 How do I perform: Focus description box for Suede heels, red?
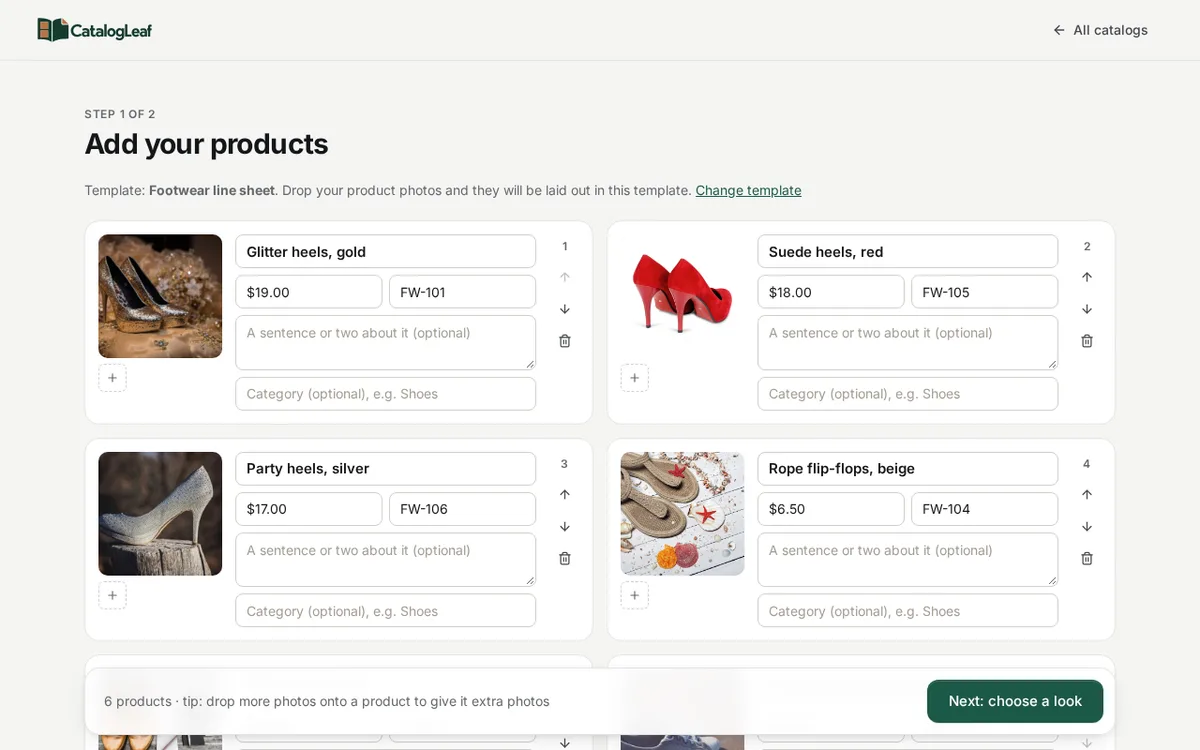coord(908,343)
